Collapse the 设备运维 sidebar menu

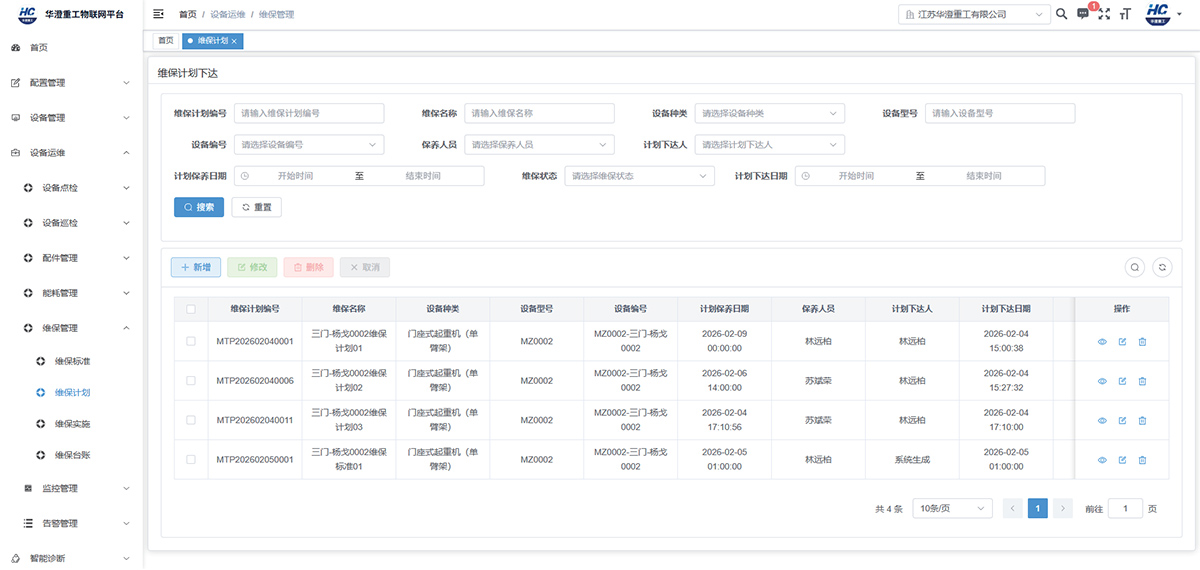pyautogui.click(x=71, y=153)
